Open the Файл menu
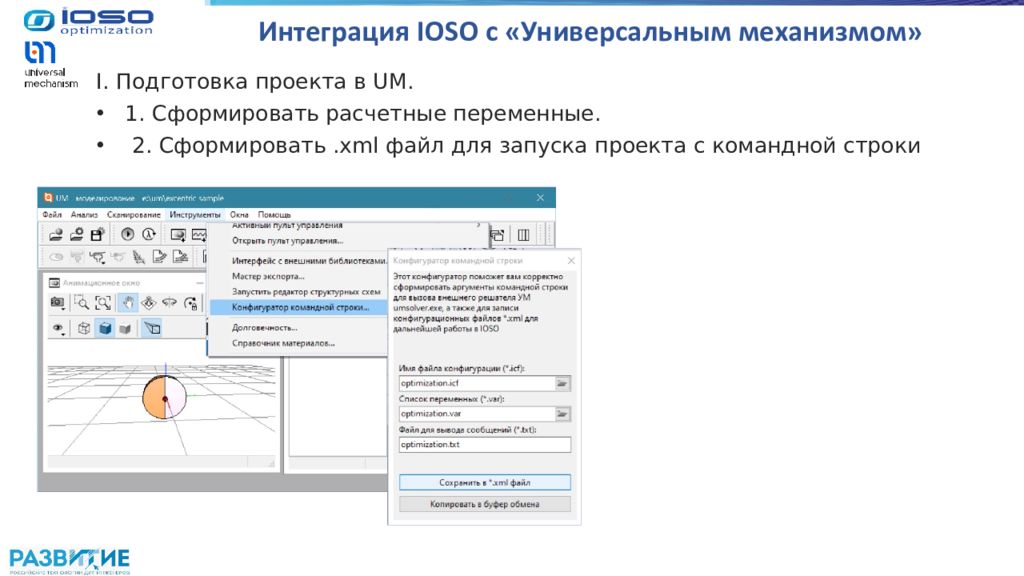This screenshot has width=1024, height=576. (52, 214)
